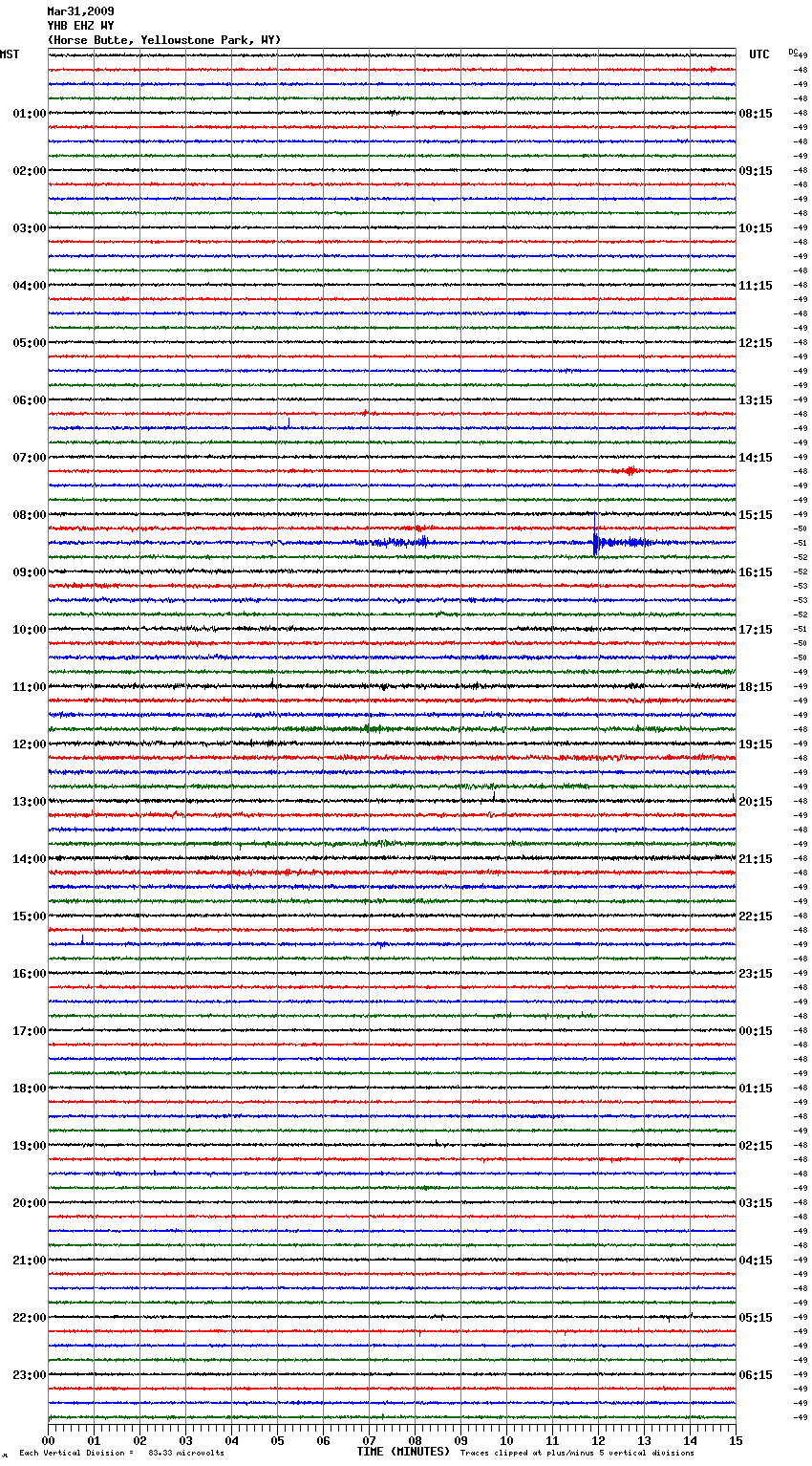Screen dimensions: 812x1466
Task: Click the 10:15 UTC time label
Action: [756, 228]
